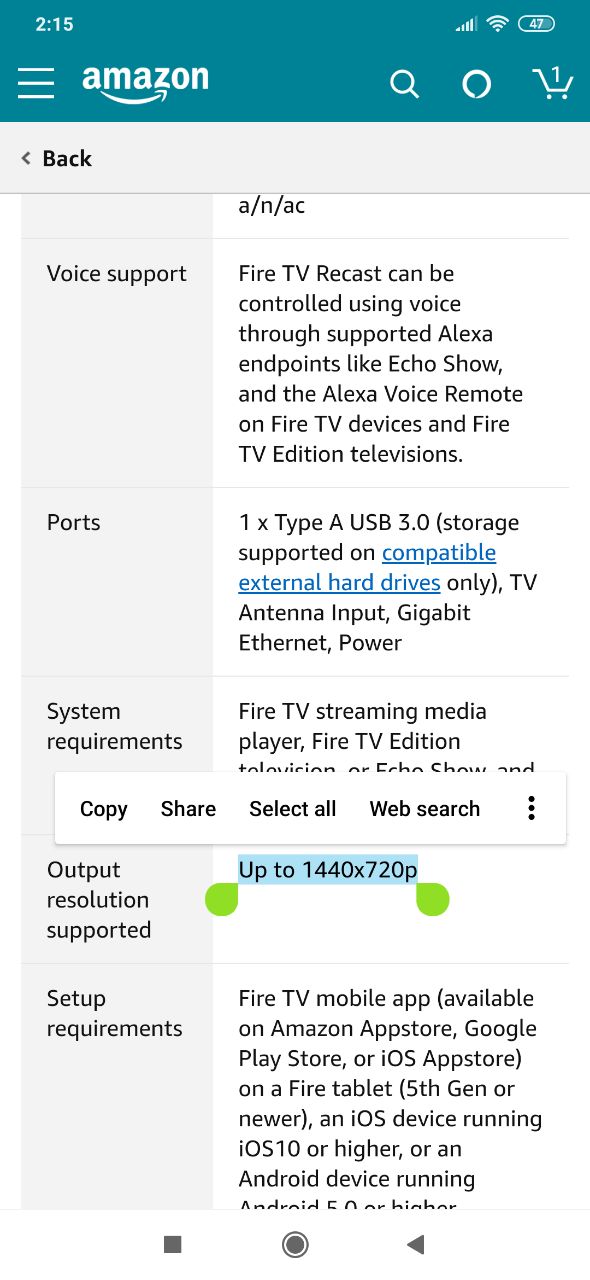Choose Web search from selection menu

click(x=425, y=809)
